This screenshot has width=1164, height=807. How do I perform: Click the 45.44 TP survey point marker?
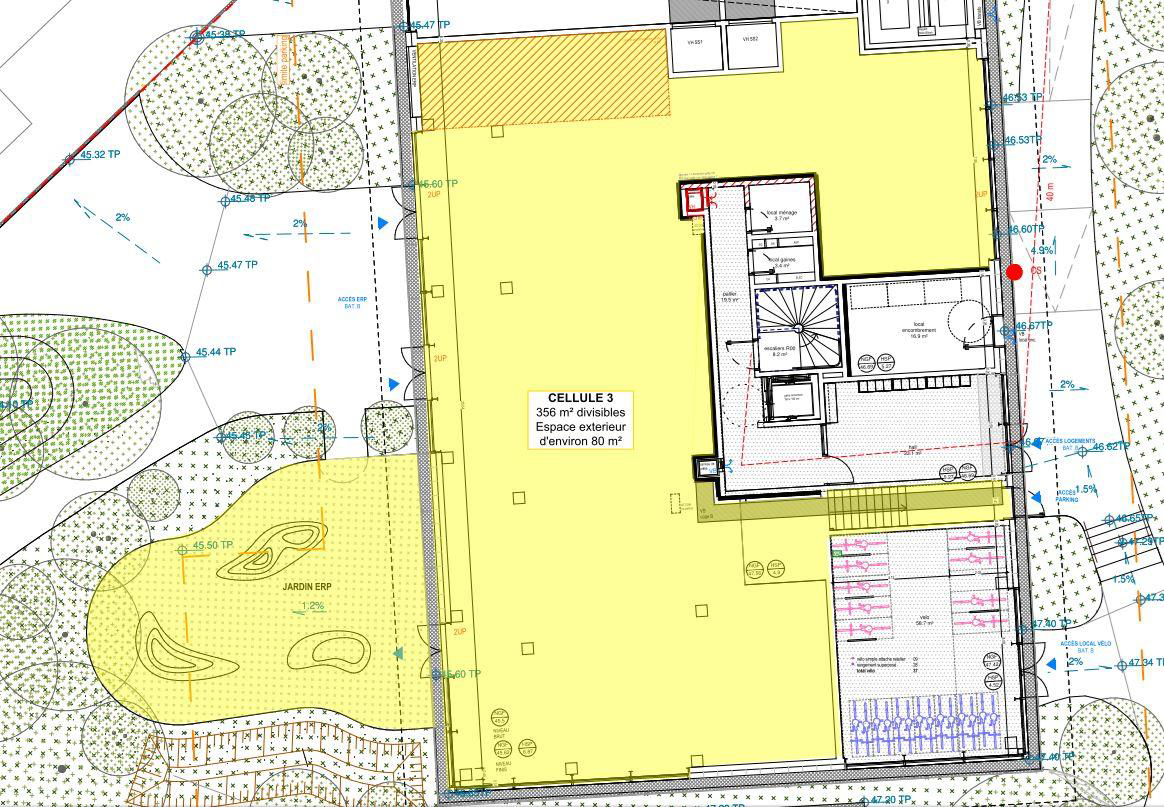[185, 355]
